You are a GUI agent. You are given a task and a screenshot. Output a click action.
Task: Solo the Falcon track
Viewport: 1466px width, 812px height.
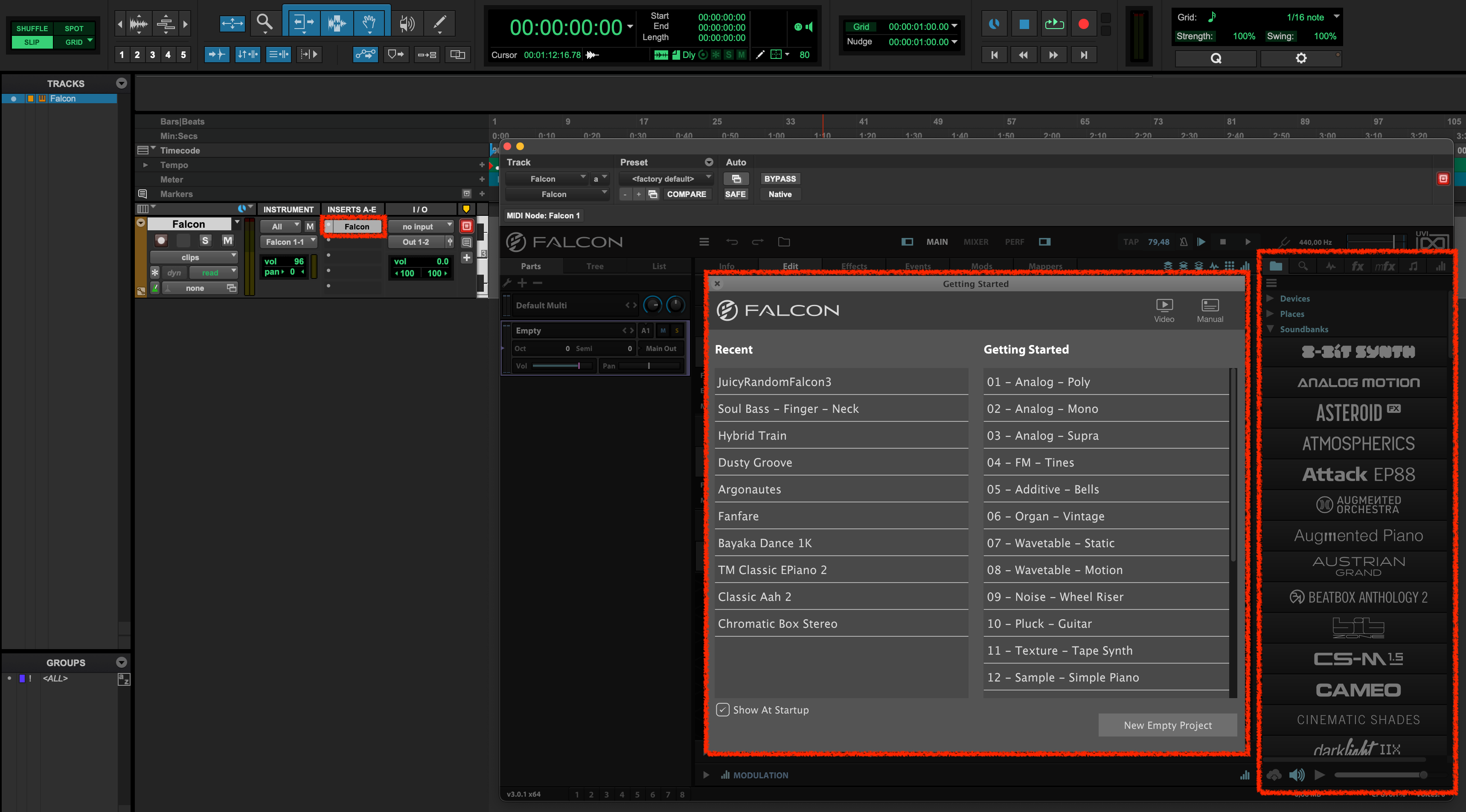(x=205, y=240)
